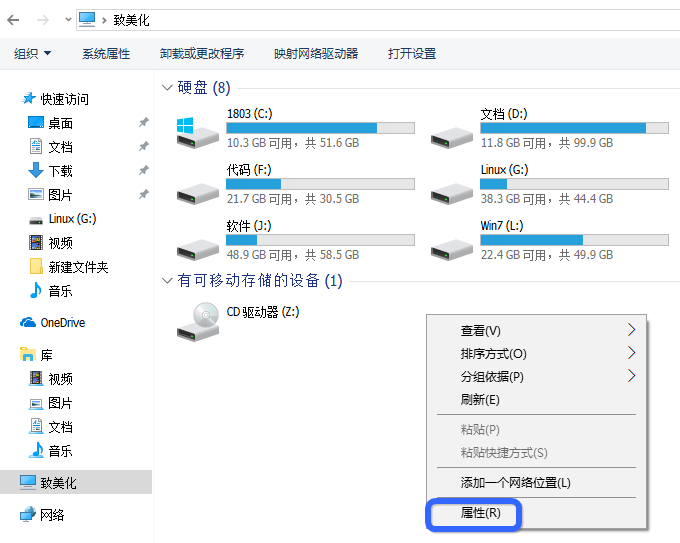Click the 10.3 GB 可用，共 51.6 GB text
Screen dimensions: 680x543
pyautogui.click(x=293, y=143)
